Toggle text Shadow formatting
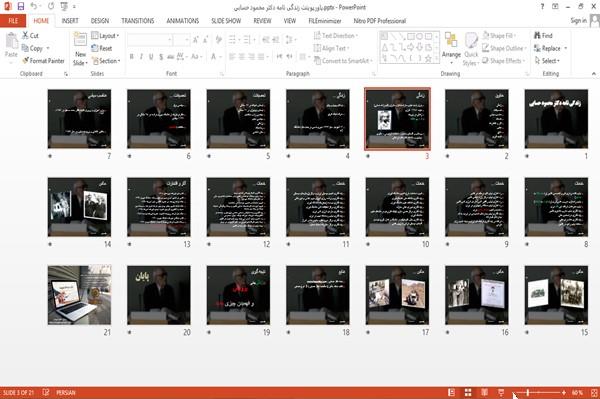Viewport: 600px width, 399px height. click(x=161, y=57)
